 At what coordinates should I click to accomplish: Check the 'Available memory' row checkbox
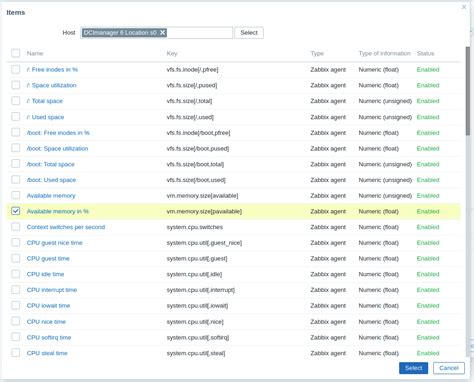16,195
